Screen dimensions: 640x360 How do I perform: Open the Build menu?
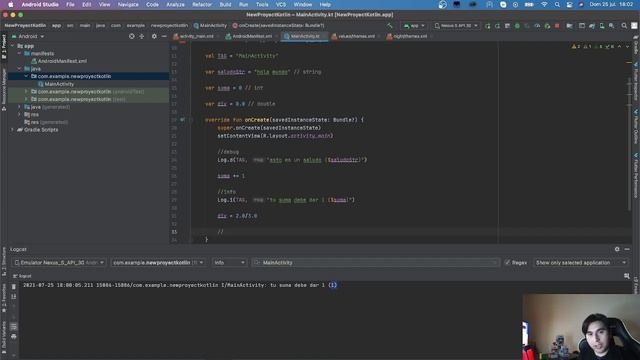coord(225,4)
